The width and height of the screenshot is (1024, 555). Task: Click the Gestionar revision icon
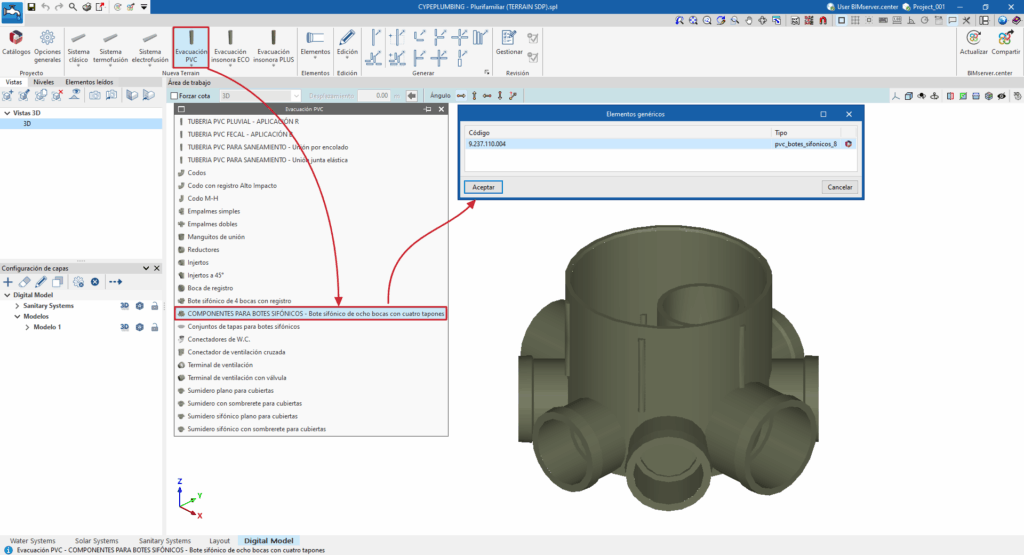(509, 41)
